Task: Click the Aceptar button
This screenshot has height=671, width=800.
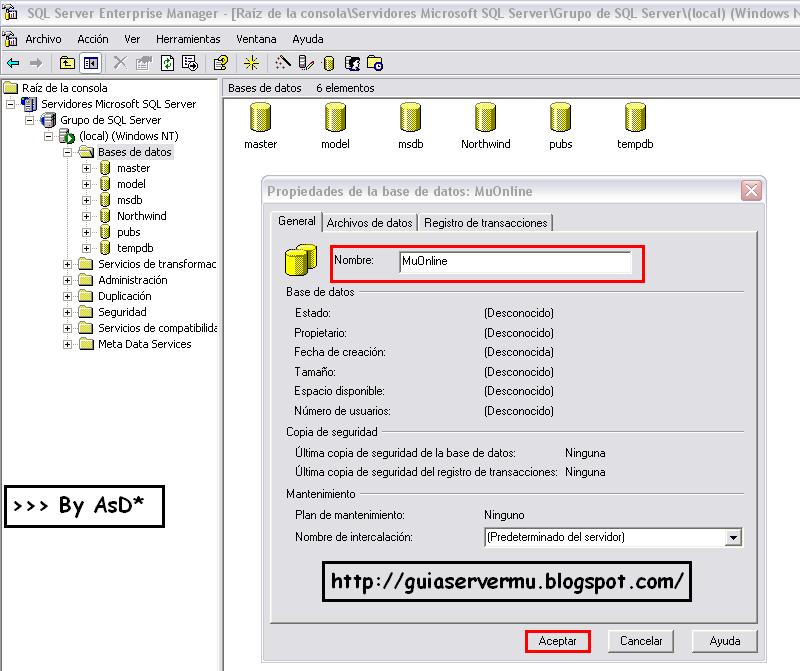Action: coord(558,641)
